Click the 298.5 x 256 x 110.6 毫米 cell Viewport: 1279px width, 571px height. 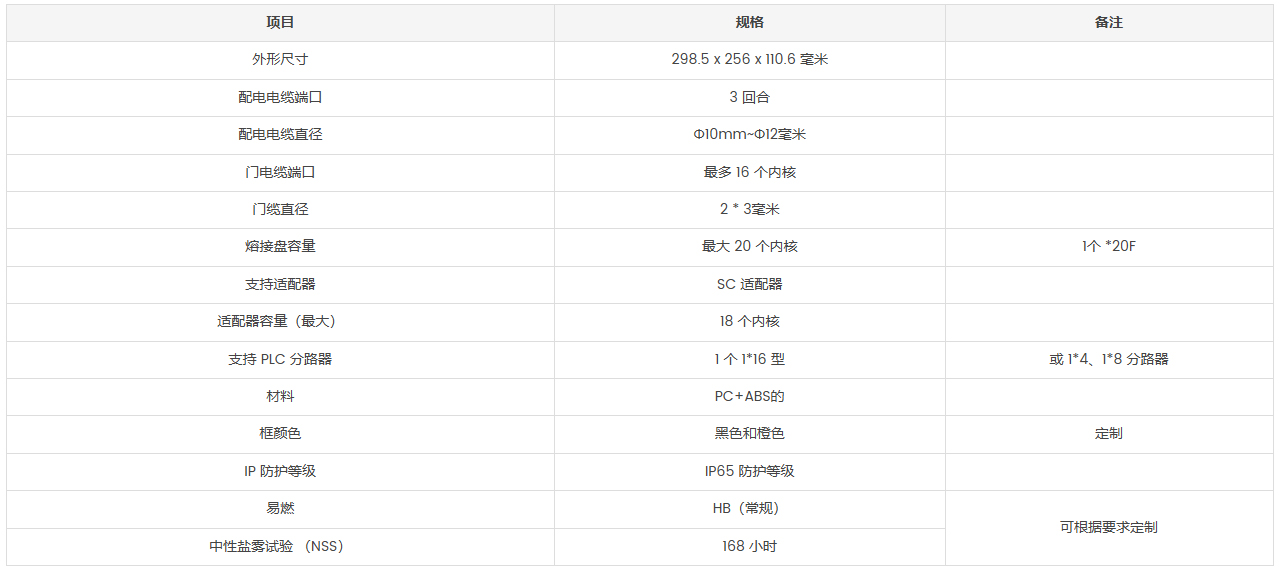tap(749, 60)
